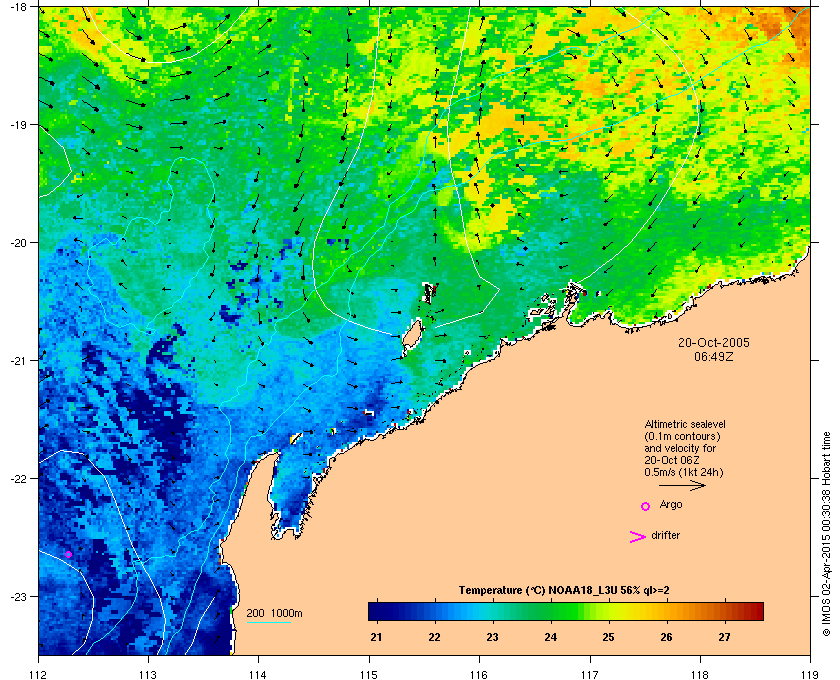Click the '(0.1m contours)' legend line
The width and height of the screenshot is (840, 680).
point(682,436)
